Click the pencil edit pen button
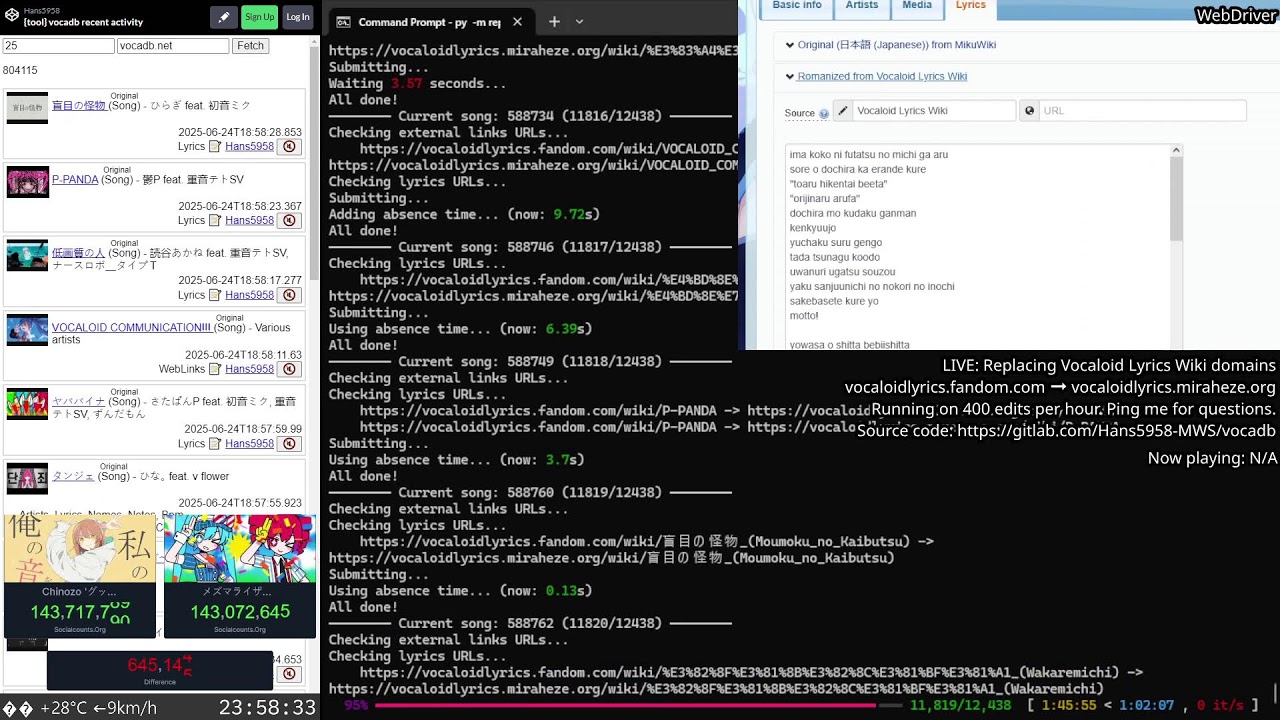Image resolution: width=1280 pixels, height=720 pixels. (x=224, y=17)
